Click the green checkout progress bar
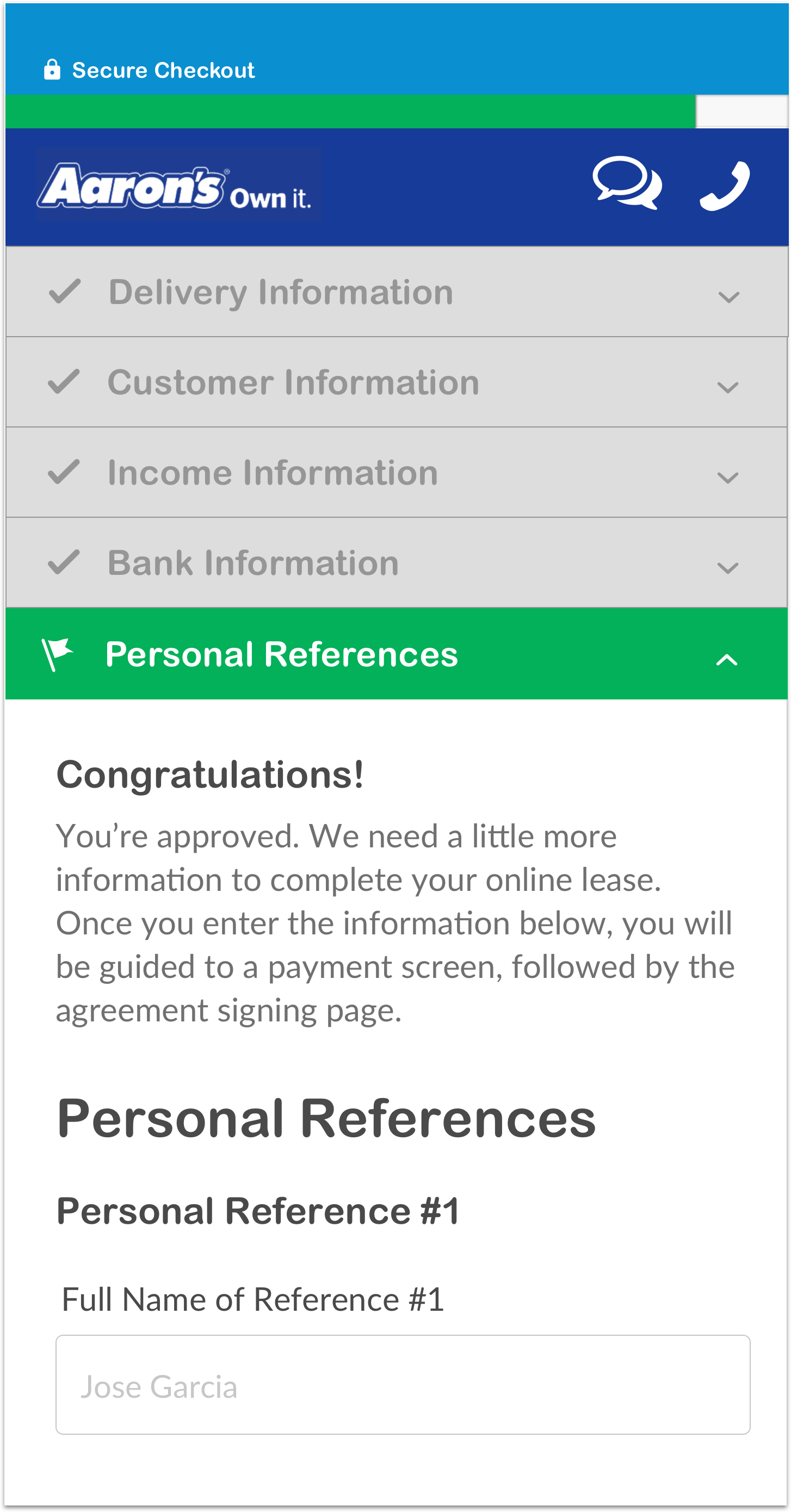Image resolution: width=791 pixels, height=1512 pixels. click(x=350, y=111)
